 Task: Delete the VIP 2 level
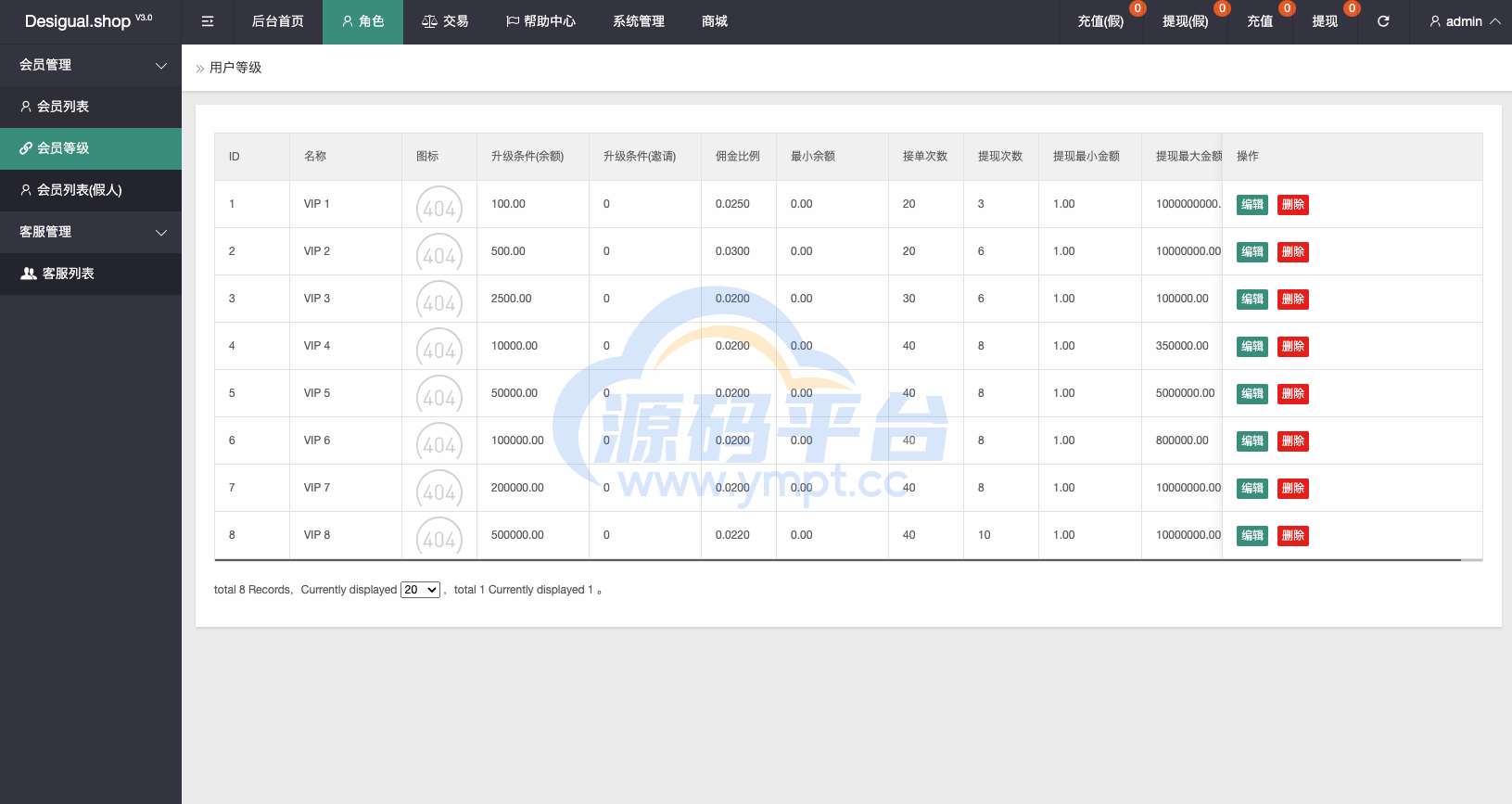pos(1293,252)
